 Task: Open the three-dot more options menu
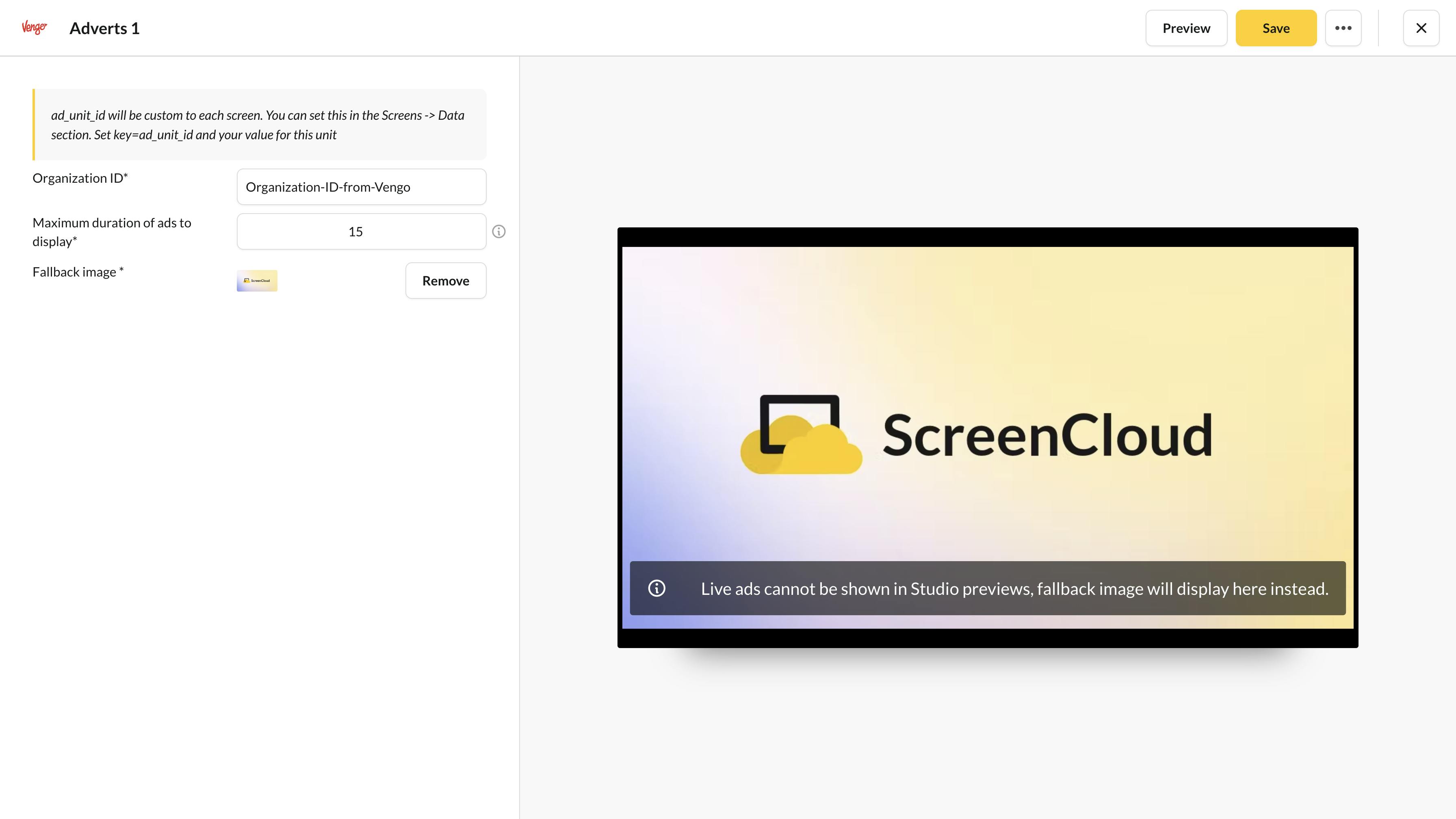[x=1343, y=28]
